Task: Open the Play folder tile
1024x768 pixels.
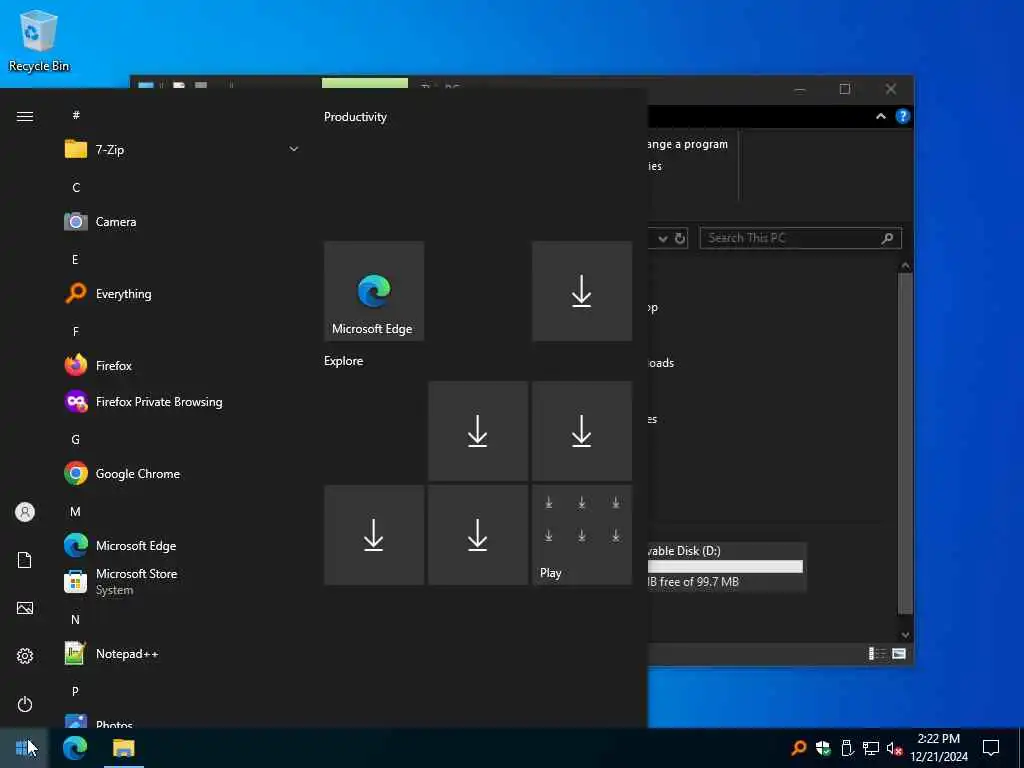Action: [581, 534]
